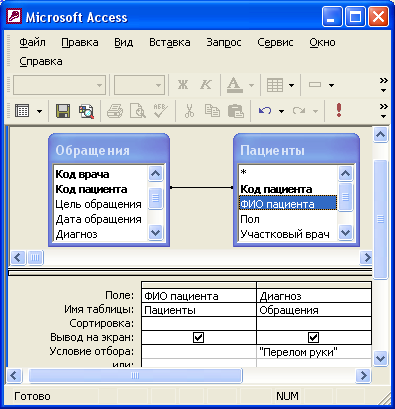Open gridlines dropdown arrow
Image resolution: width=395 pixels, height=409 pixels.
coord(291,85)
